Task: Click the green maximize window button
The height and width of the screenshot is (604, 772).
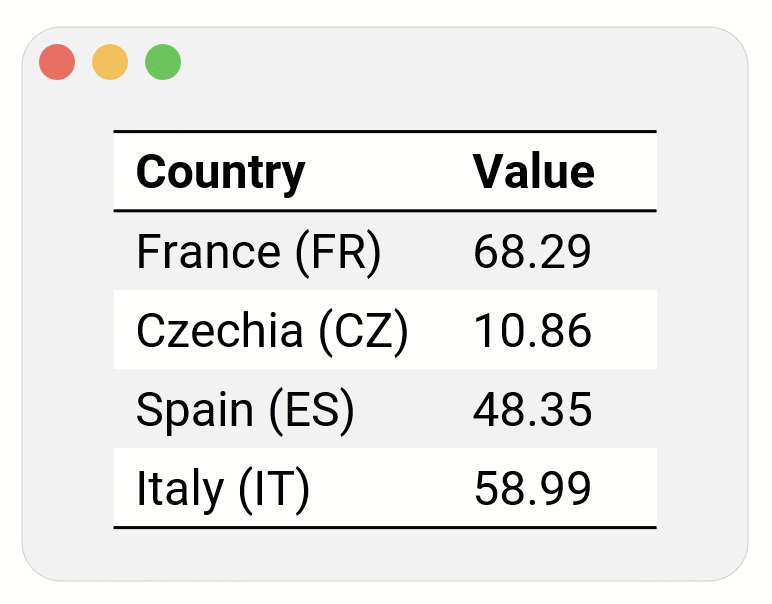Action: point(163,62)
